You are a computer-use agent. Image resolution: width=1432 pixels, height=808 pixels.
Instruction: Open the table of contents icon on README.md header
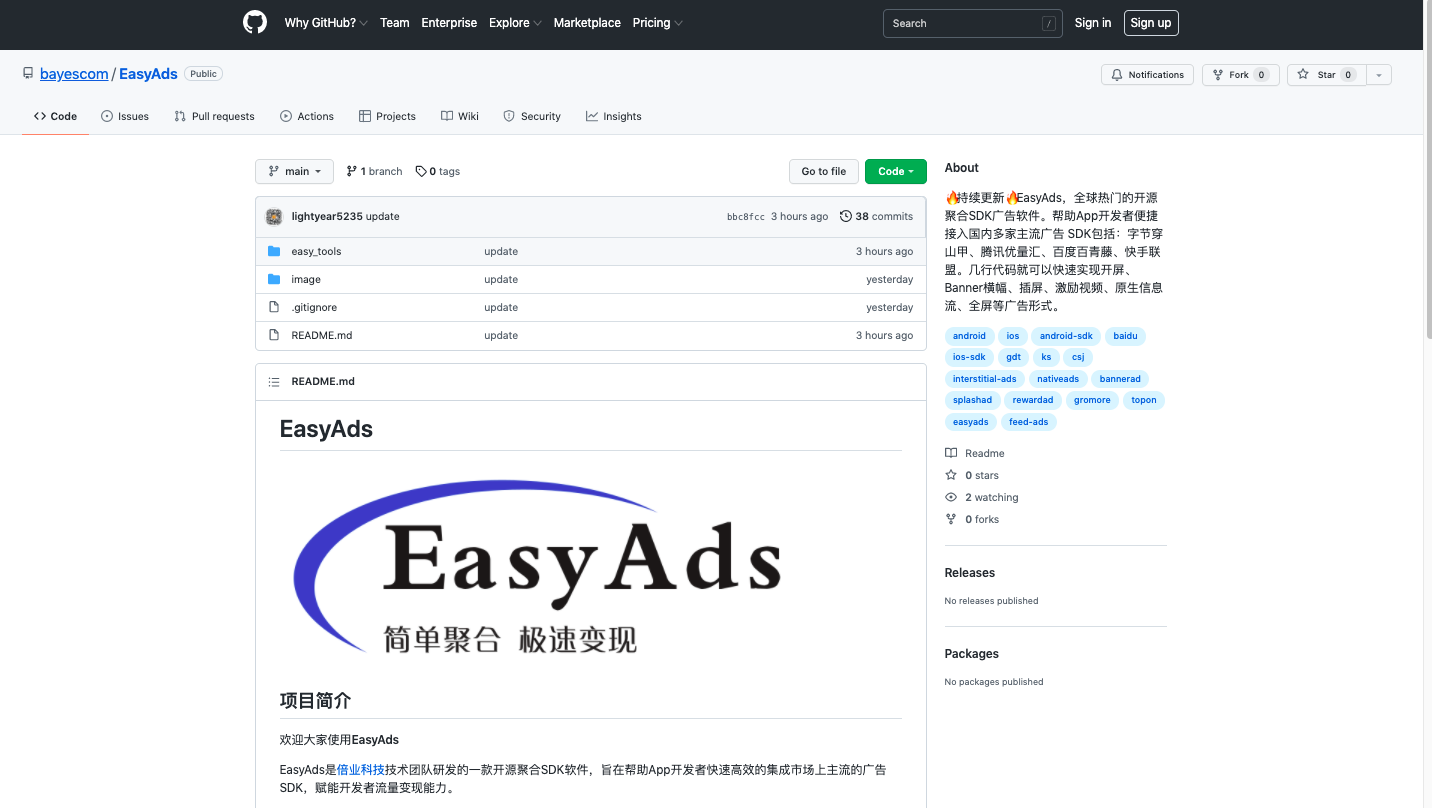[x=274, y=381]
